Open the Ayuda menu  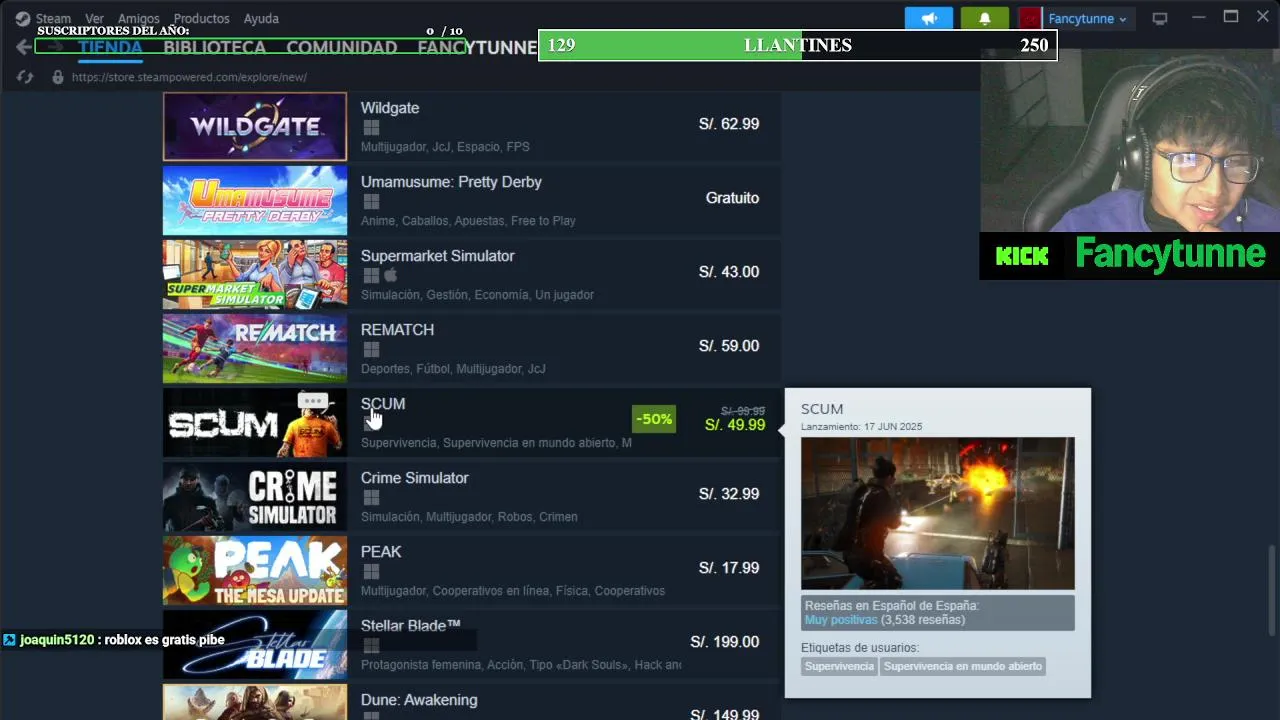point(261,19)
